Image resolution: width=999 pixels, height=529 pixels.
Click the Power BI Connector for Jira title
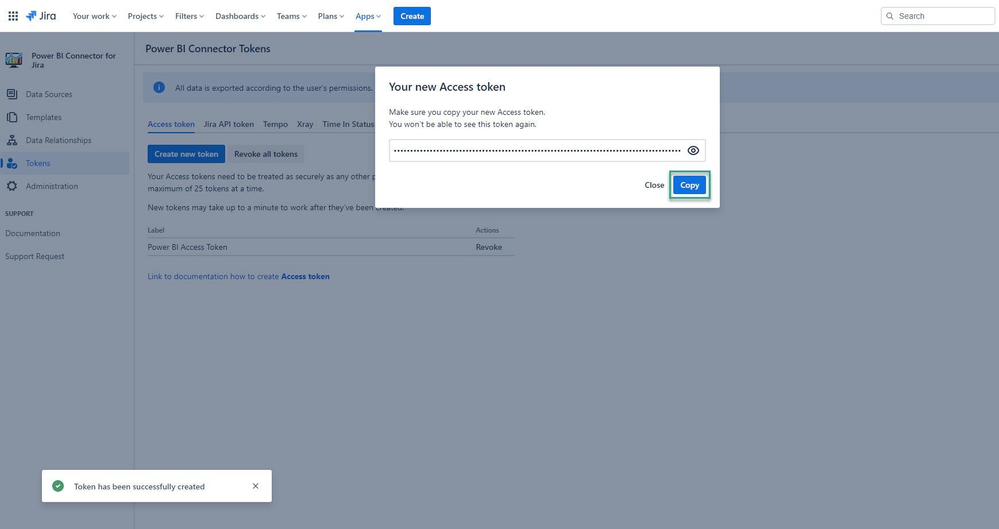pos(73,60)
